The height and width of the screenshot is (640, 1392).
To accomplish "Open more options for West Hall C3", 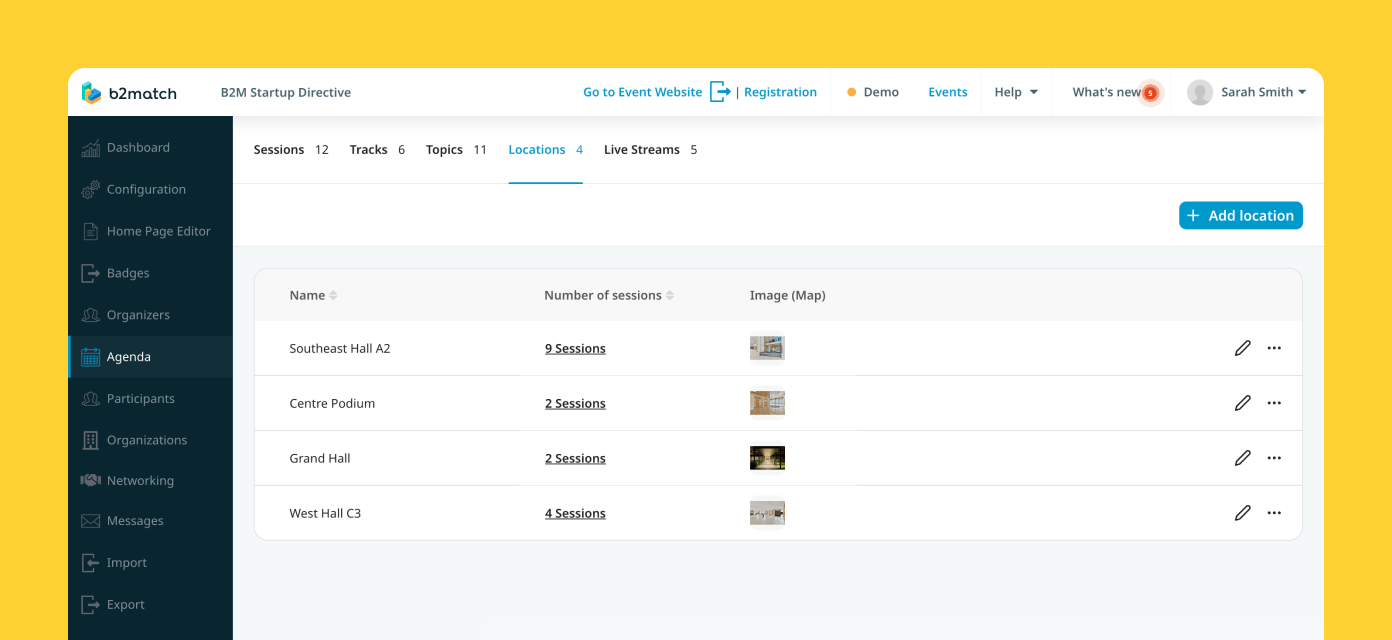I will pos(1274,513).
